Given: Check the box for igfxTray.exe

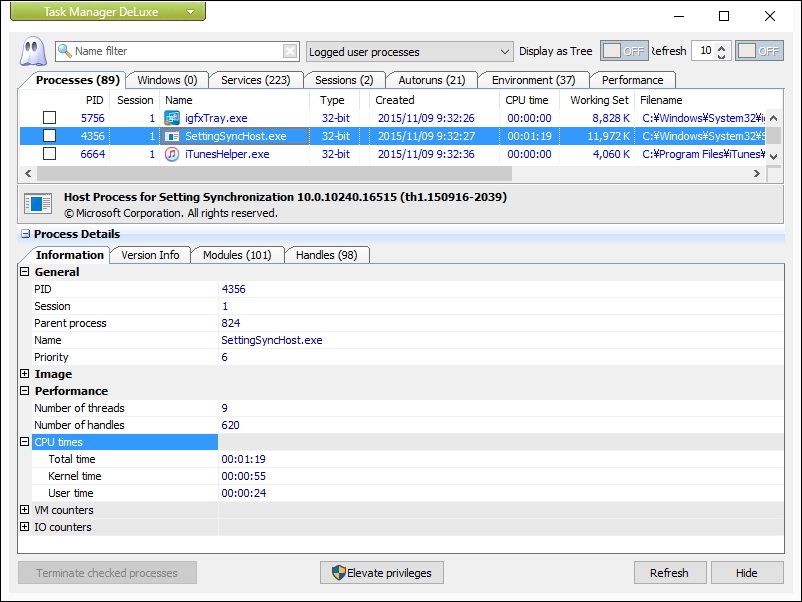Looking at the screenshot, I should 50,118.
